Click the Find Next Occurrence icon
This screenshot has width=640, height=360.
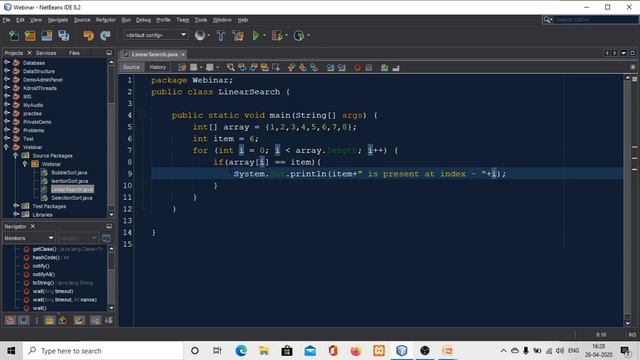(253, 67)
